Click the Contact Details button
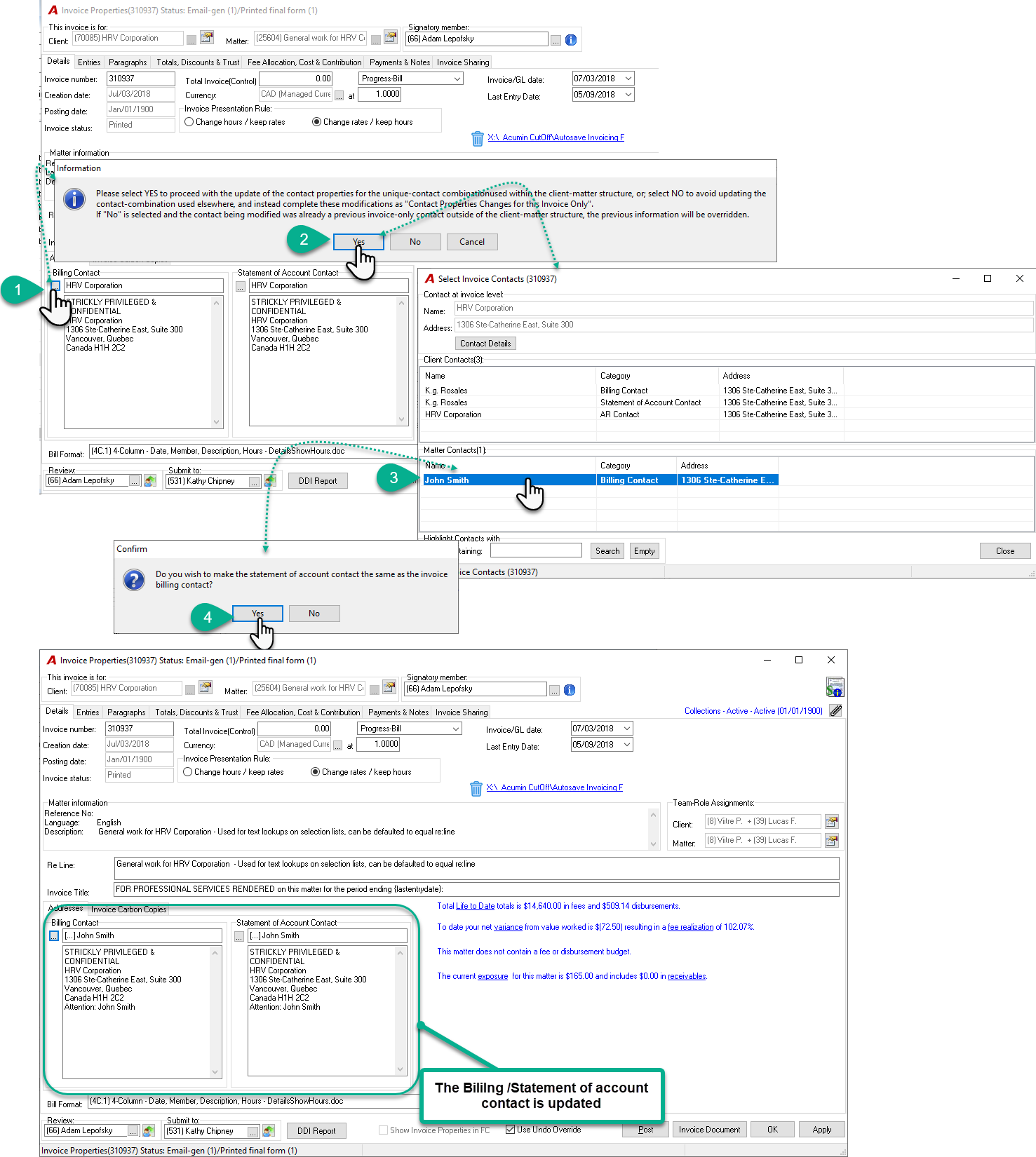Image resolution: width=1036 pixels, height=1157 pixels. pos(485,344)
